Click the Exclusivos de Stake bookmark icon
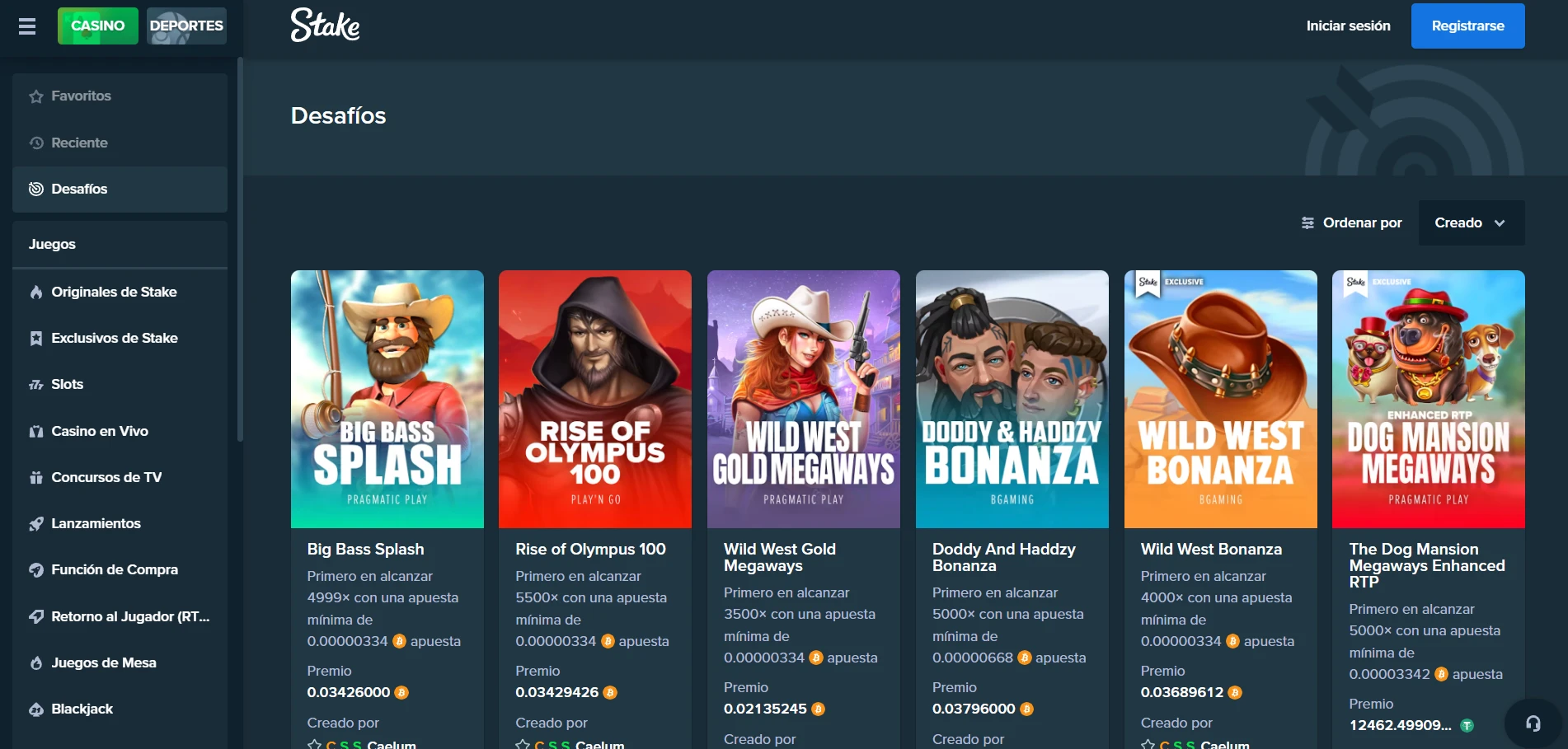Image resolution: width=1568 pixels, height=749 pixels. click(x=36, y=338)
